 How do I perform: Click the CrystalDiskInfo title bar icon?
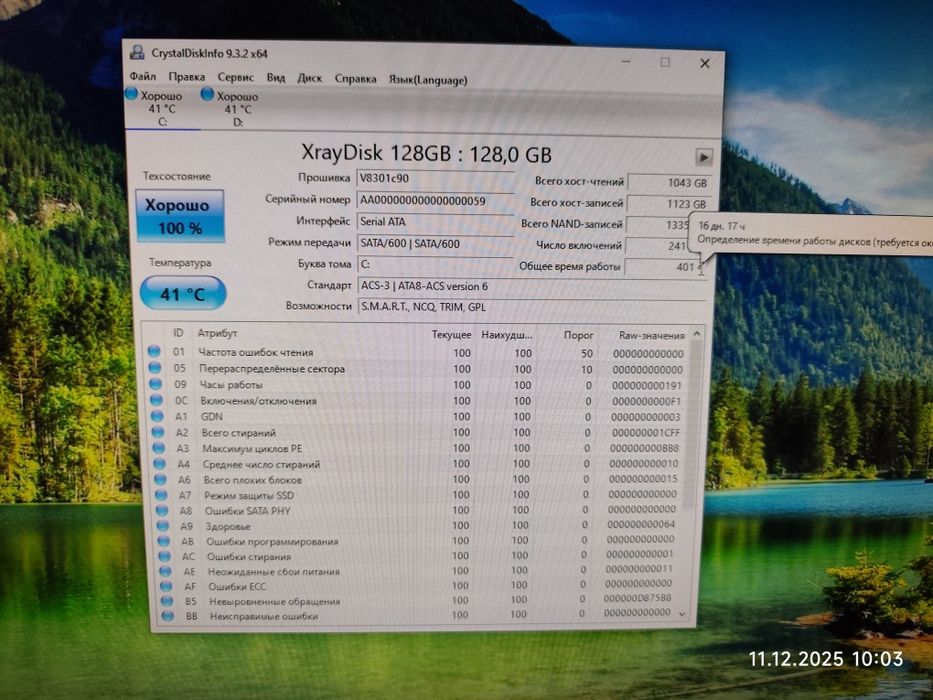click(x=137, y=52)
